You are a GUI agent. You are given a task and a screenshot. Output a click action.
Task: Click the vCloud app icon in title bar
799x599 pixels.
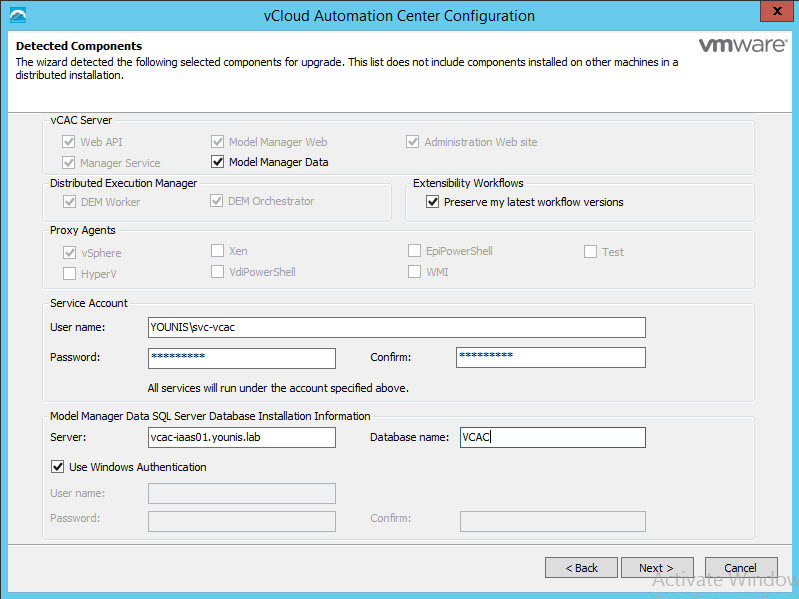tap(17, 15)
